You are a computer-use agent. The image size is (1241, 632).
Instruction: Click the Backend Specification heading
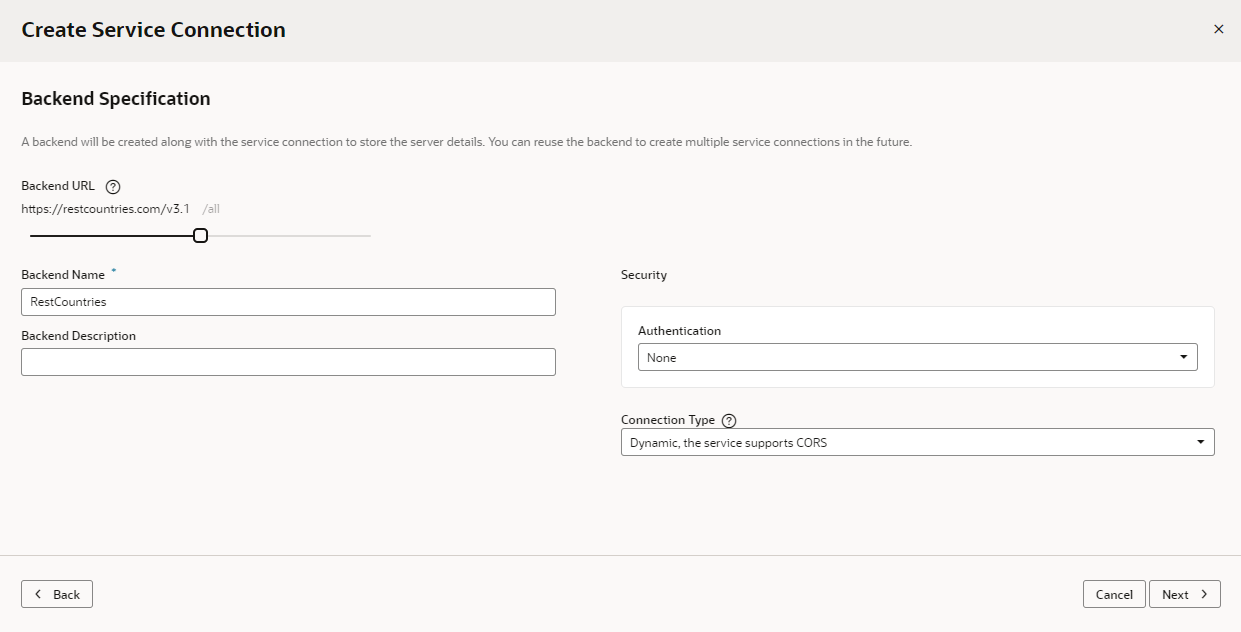click(116, 98)
